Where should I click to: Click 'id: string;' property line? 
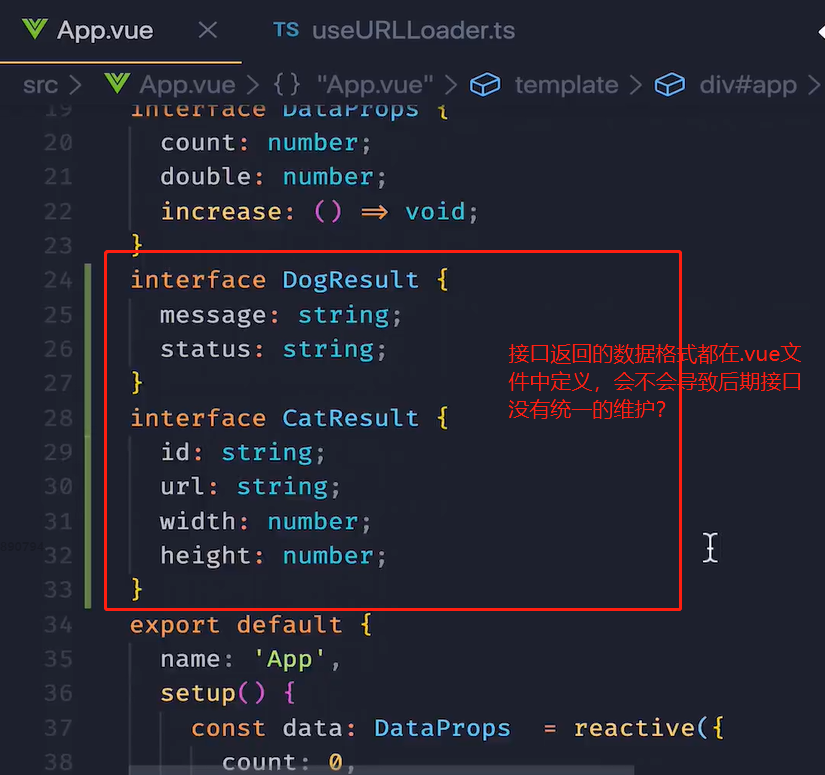[243, 452]
